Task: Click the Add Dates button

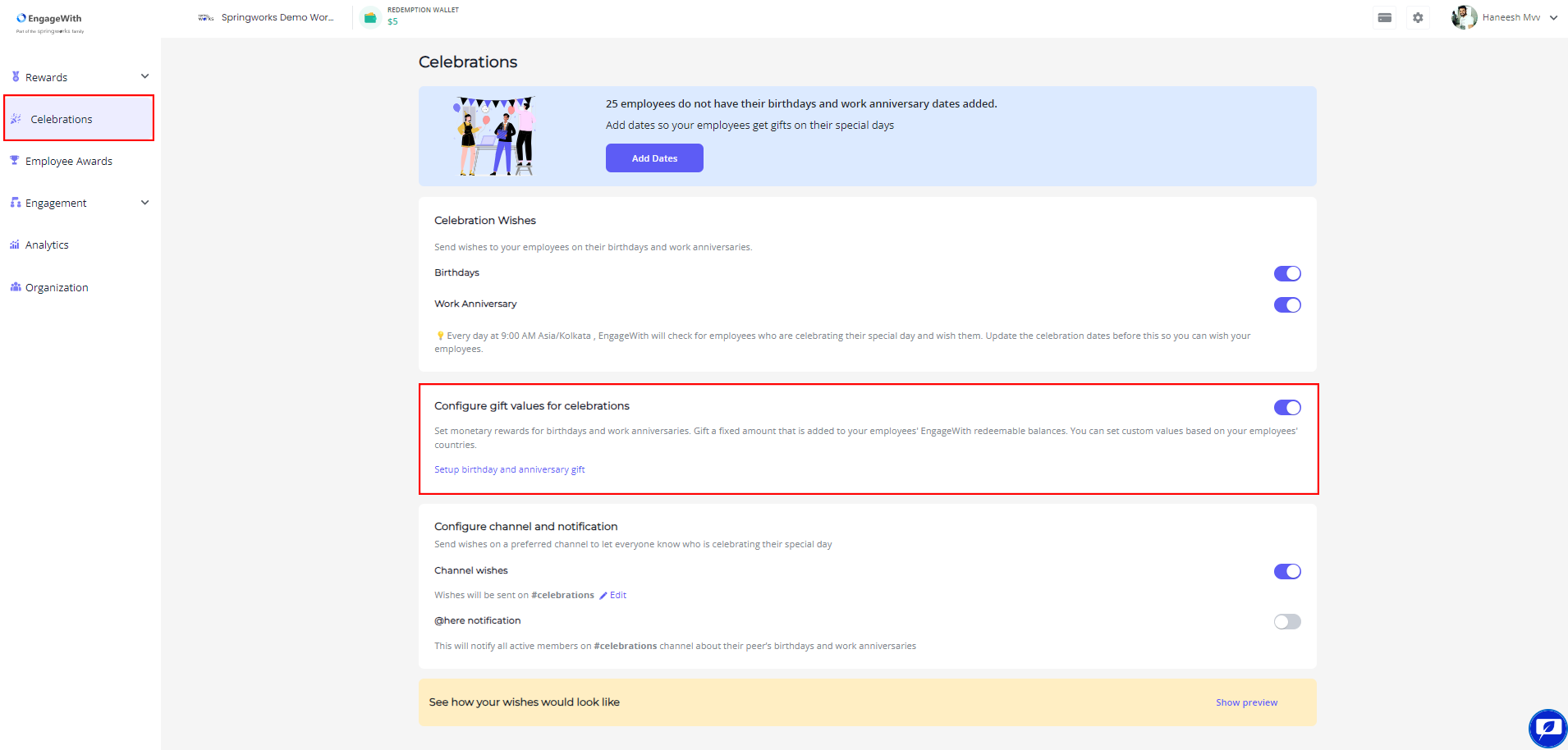Action: [x=654, y=158]
